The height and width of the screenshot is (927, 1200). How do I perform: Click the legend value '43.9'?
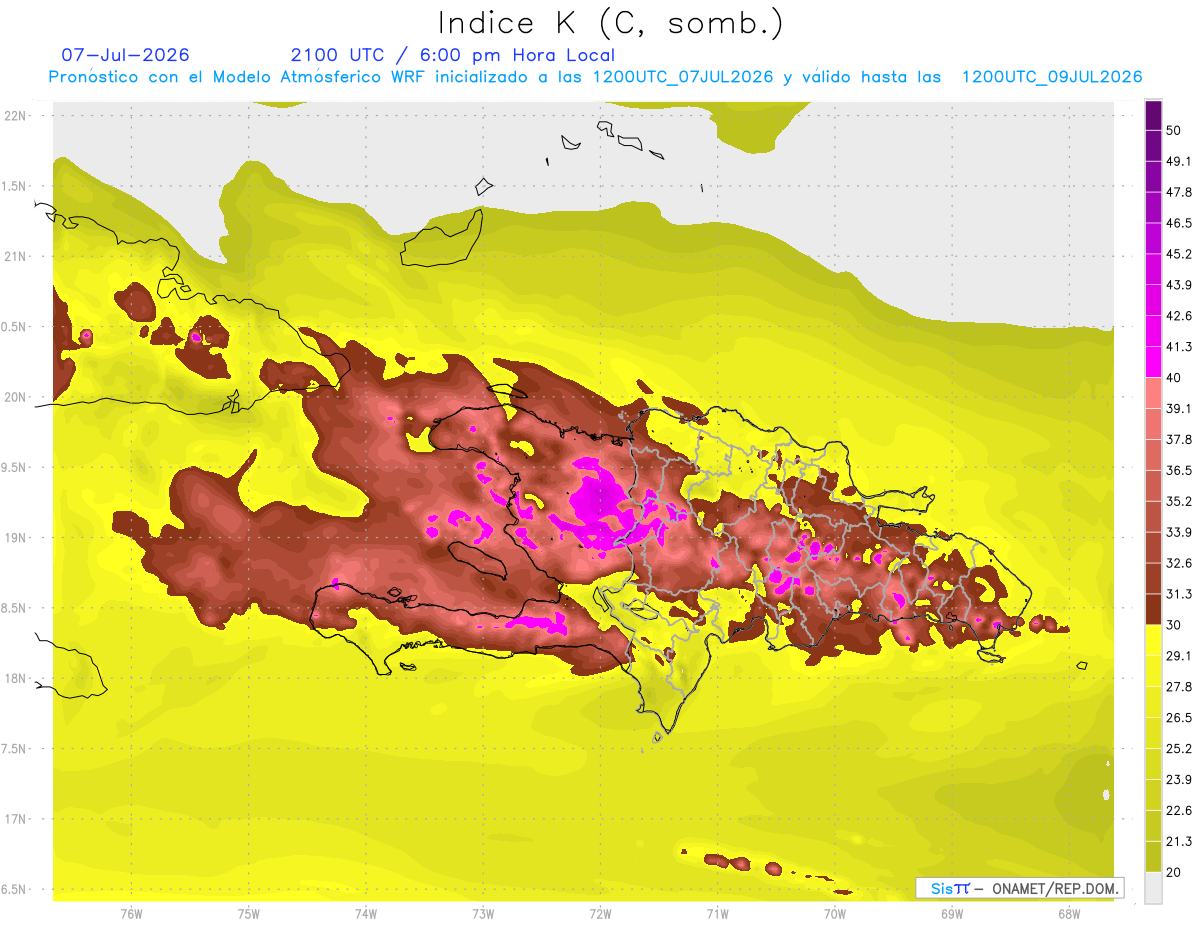(1179, 285)
